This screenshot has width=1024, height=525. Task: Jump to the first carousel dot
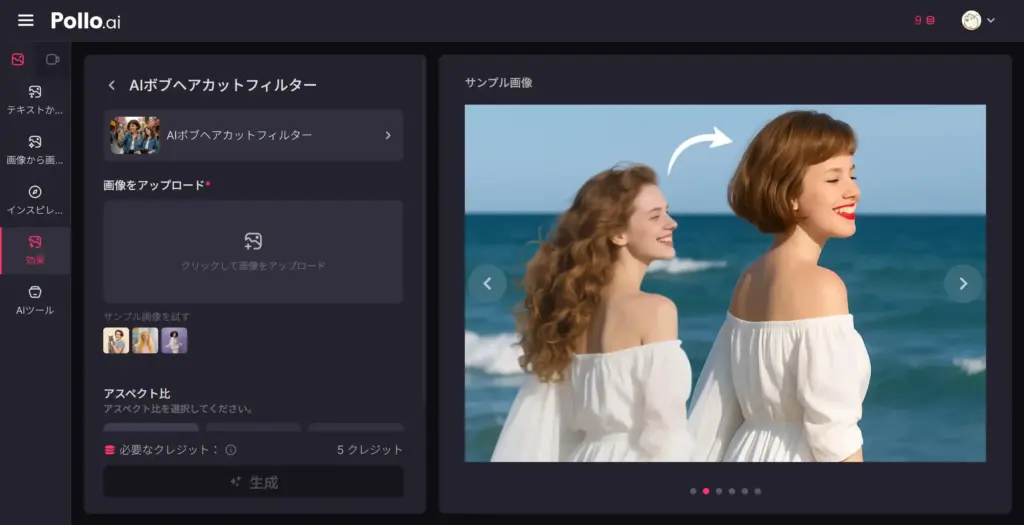(x=693, y=491)
